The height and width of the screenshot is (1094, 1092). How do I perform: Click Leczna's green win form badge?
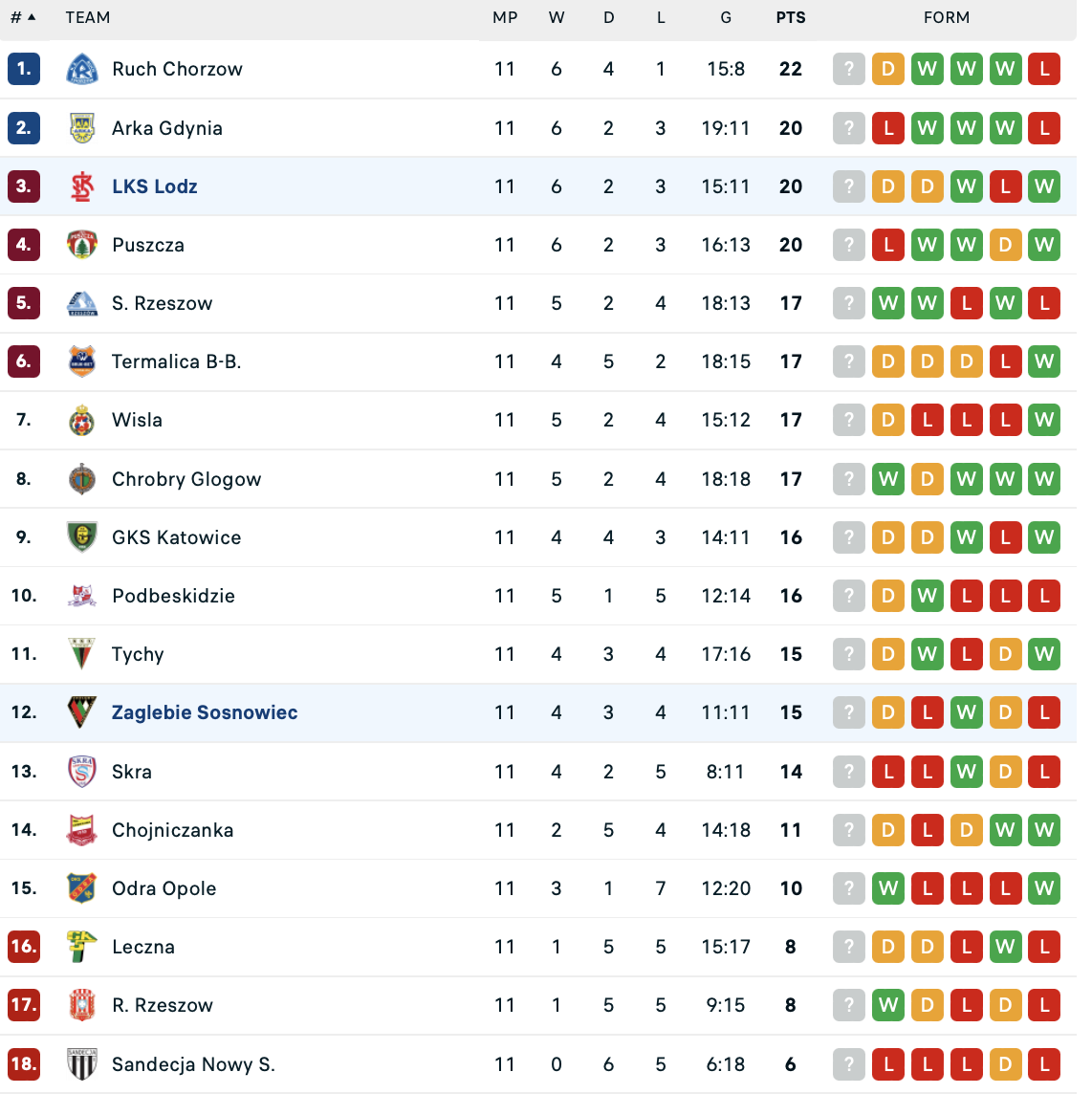point(1005,947)
